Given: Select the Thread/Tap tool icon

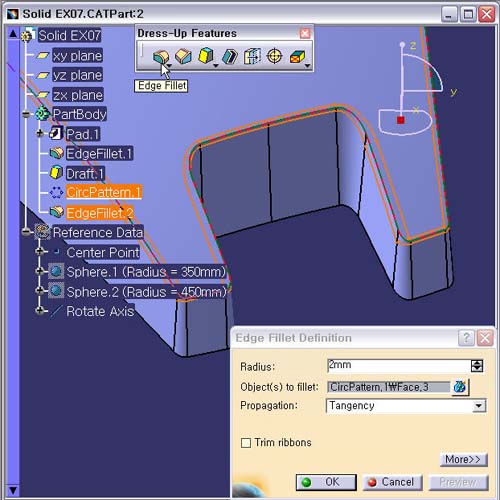Looking at the screenshot, I should (x=274, y=56).
